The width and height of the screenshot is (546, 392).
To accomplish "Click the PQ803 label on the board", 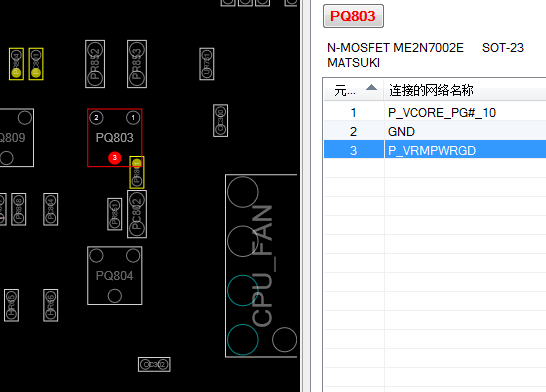I will 115,138.
